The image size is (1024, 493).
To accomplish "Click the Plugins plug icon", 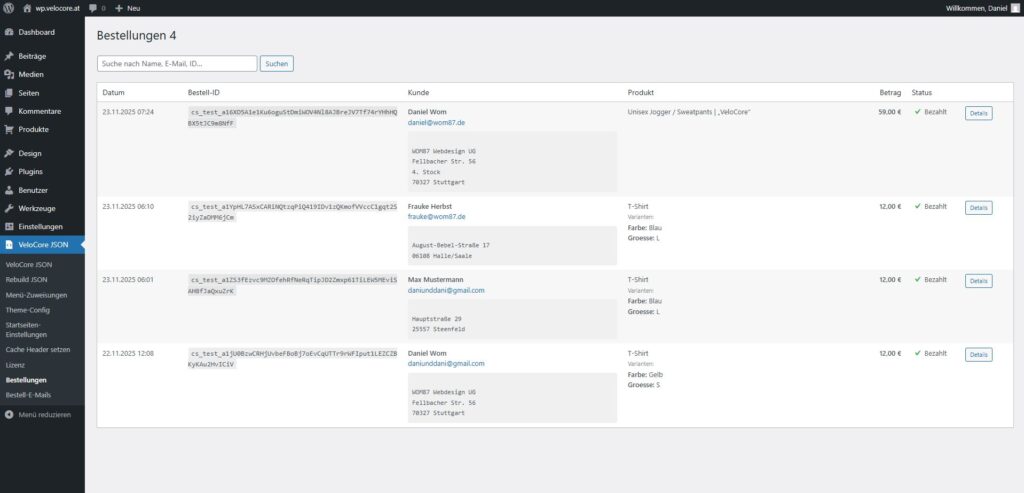I will 9,172.
